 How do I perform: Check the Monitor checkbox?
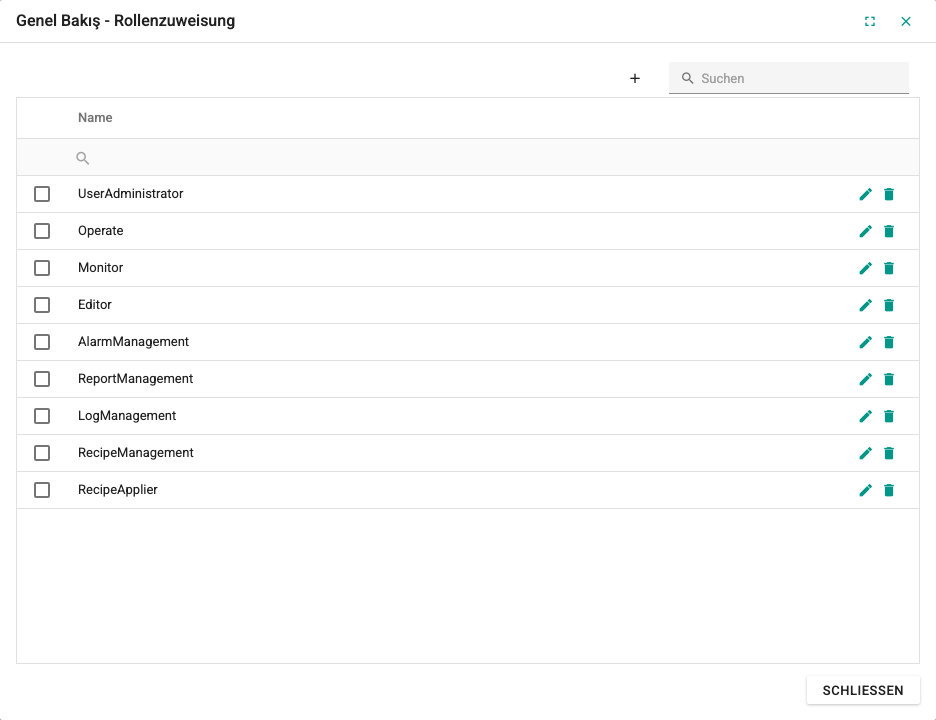point(42,268)
